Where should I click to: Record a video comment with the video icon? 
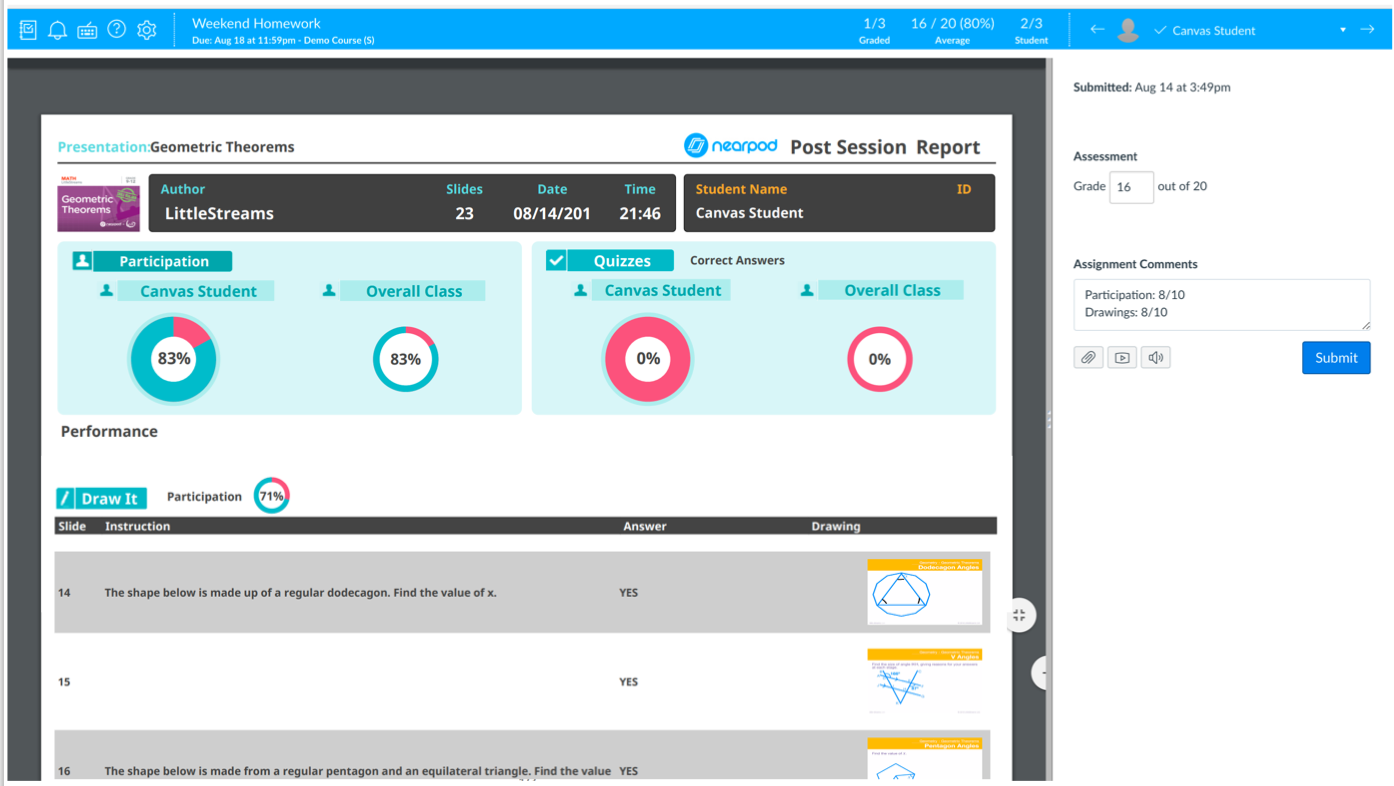tap(1121, 356)
